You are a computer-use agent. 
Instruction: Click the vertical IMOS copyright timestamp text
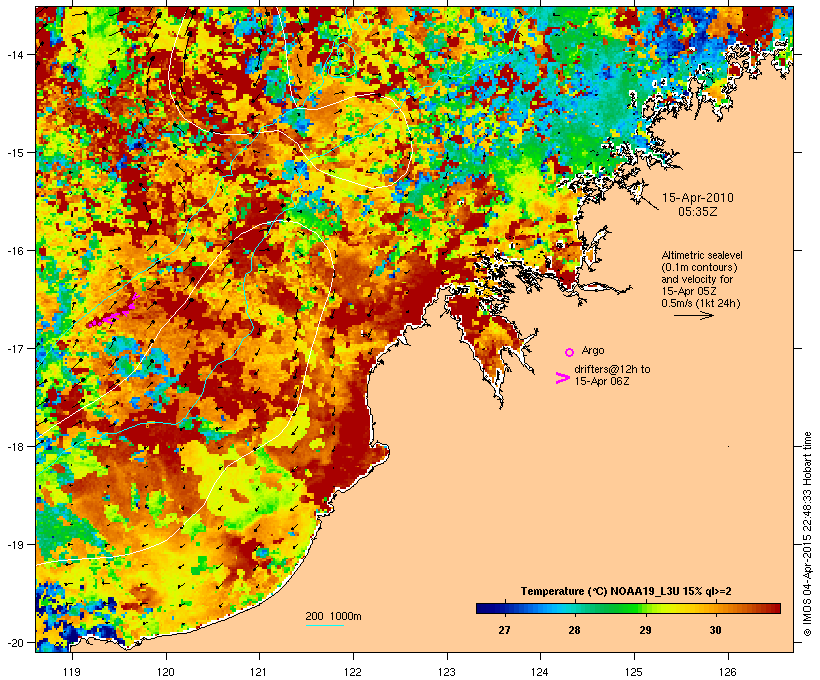coord(808,534)
